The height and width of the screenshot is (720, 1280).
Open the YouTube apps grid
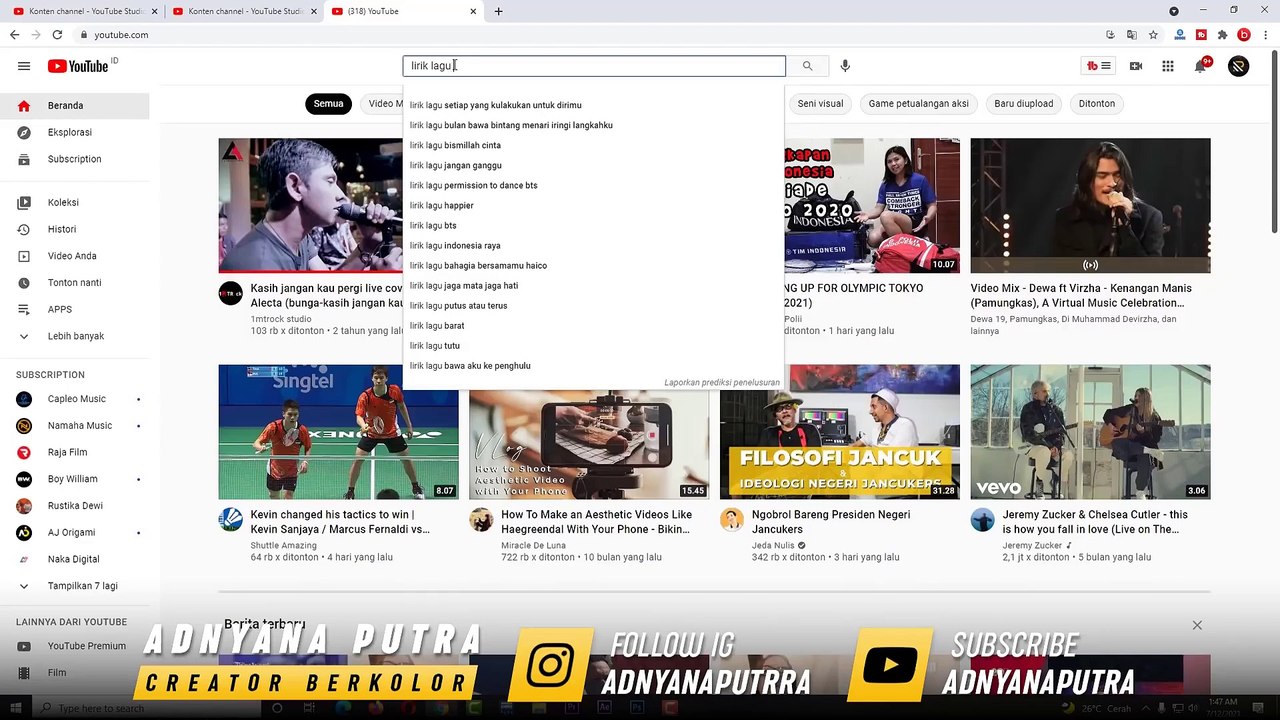[x=1168, y=66]
